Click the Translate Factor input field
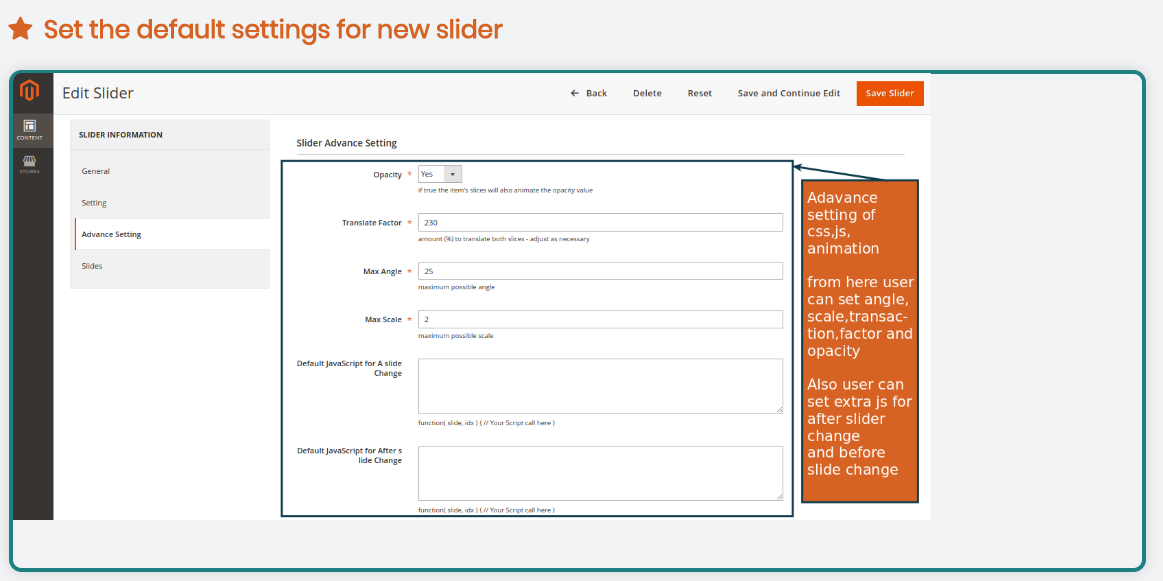1163x581 pixels. pos(600,222)
